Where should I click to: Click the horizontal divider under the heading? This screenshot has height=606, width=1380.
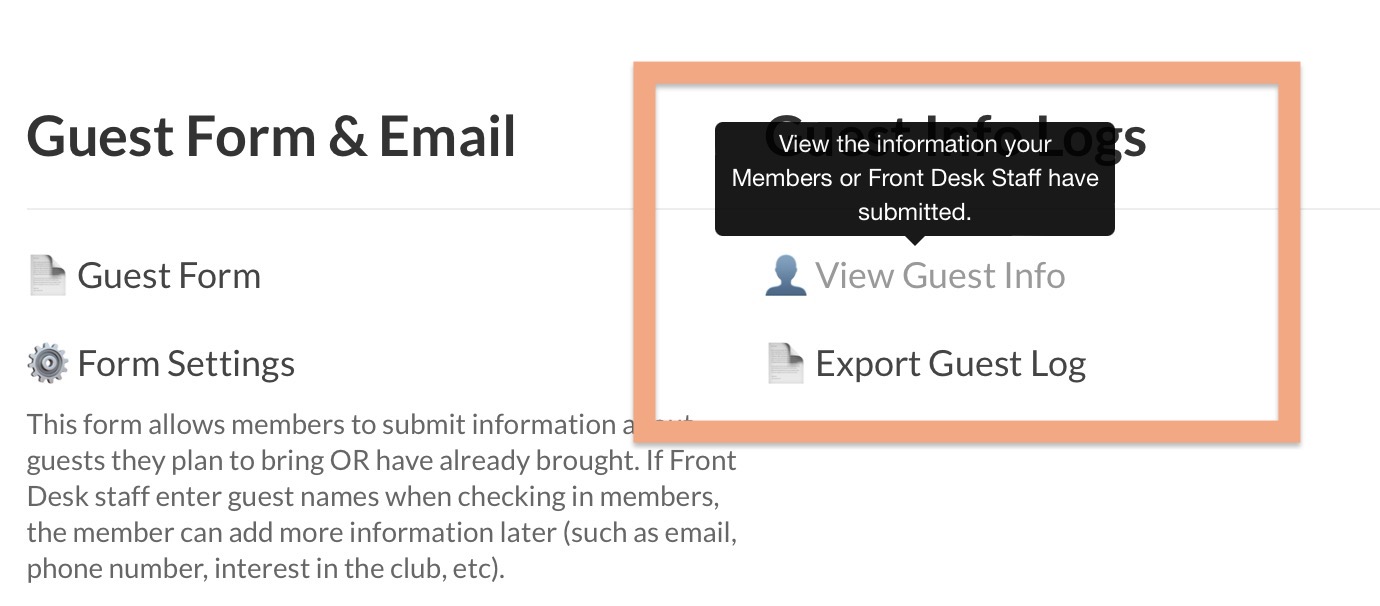[300, 209]
